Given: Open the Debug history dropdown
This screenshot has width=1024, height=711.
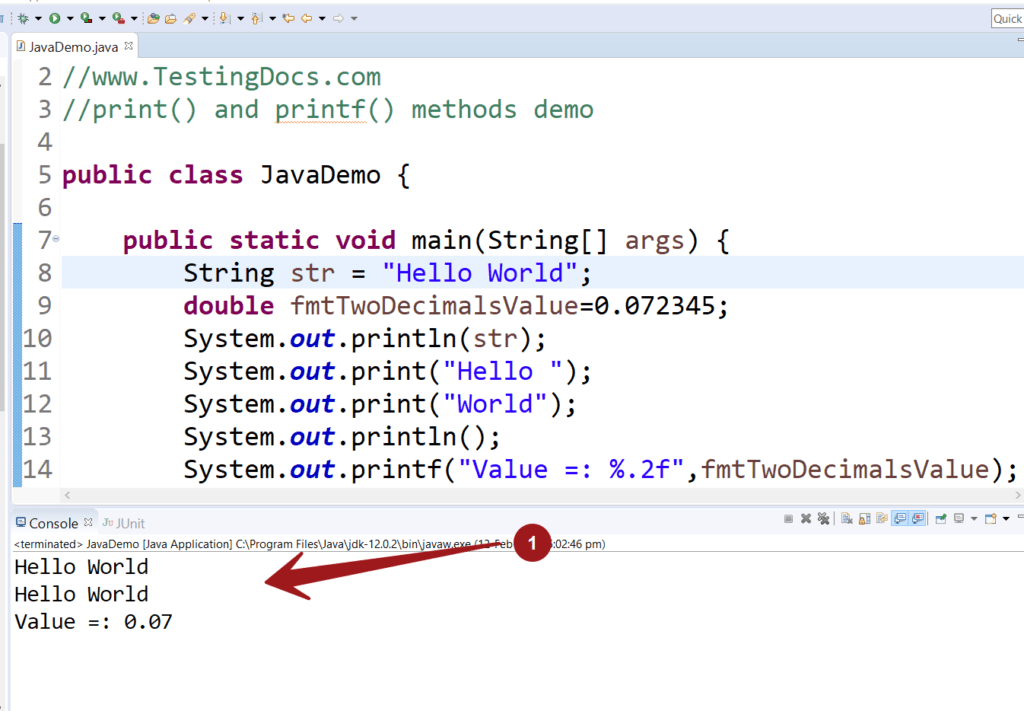Looking at the screenshot, I should tap(38, 17).
